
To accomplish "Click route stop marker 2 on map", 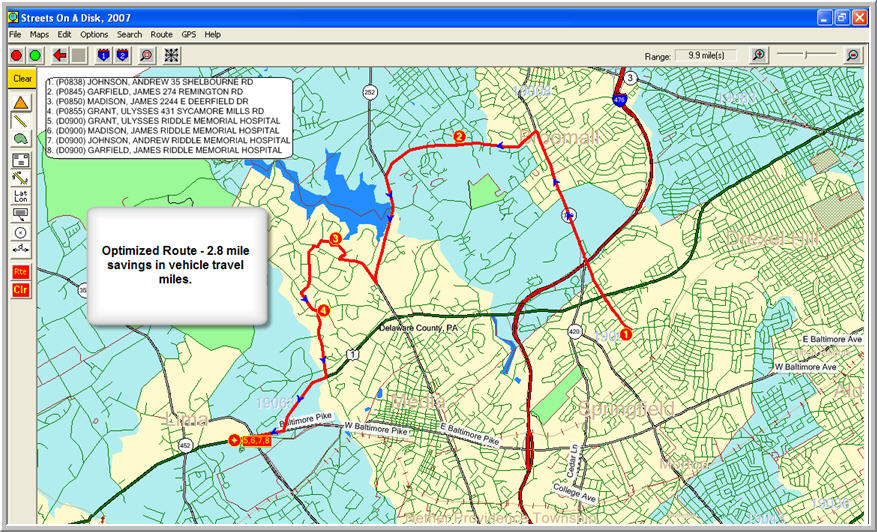I will pyautogui.click(x=459, y=136).
